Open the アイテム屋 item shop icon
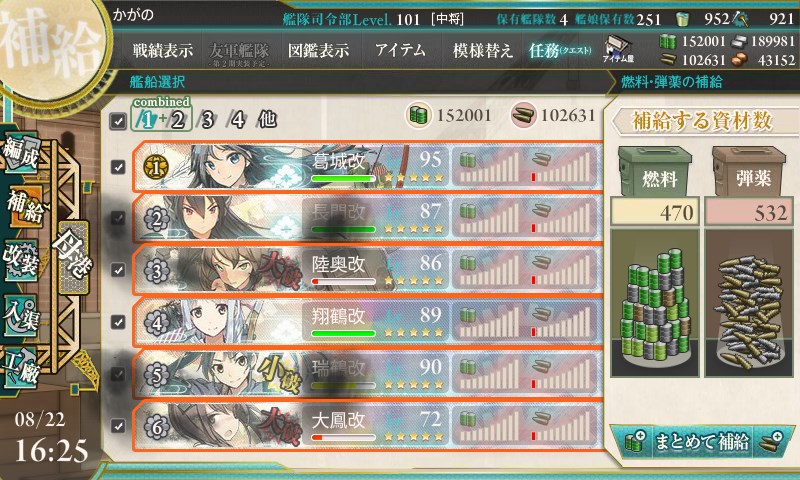The width and height of the screenshot is (800, 480). tap(618, 49)
